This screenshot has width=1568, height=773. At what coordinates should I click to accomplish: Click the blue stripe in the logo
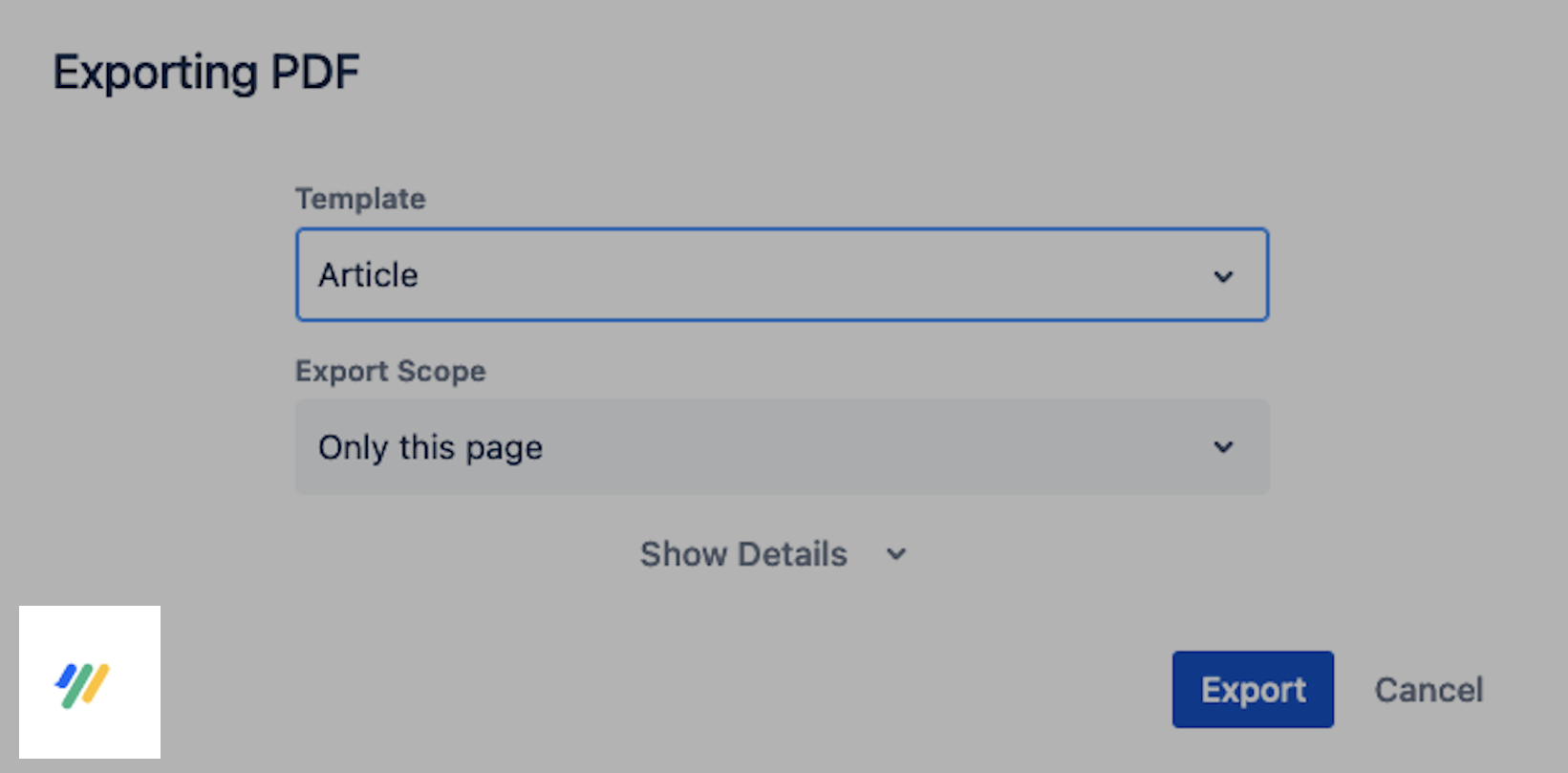[67, 676]
